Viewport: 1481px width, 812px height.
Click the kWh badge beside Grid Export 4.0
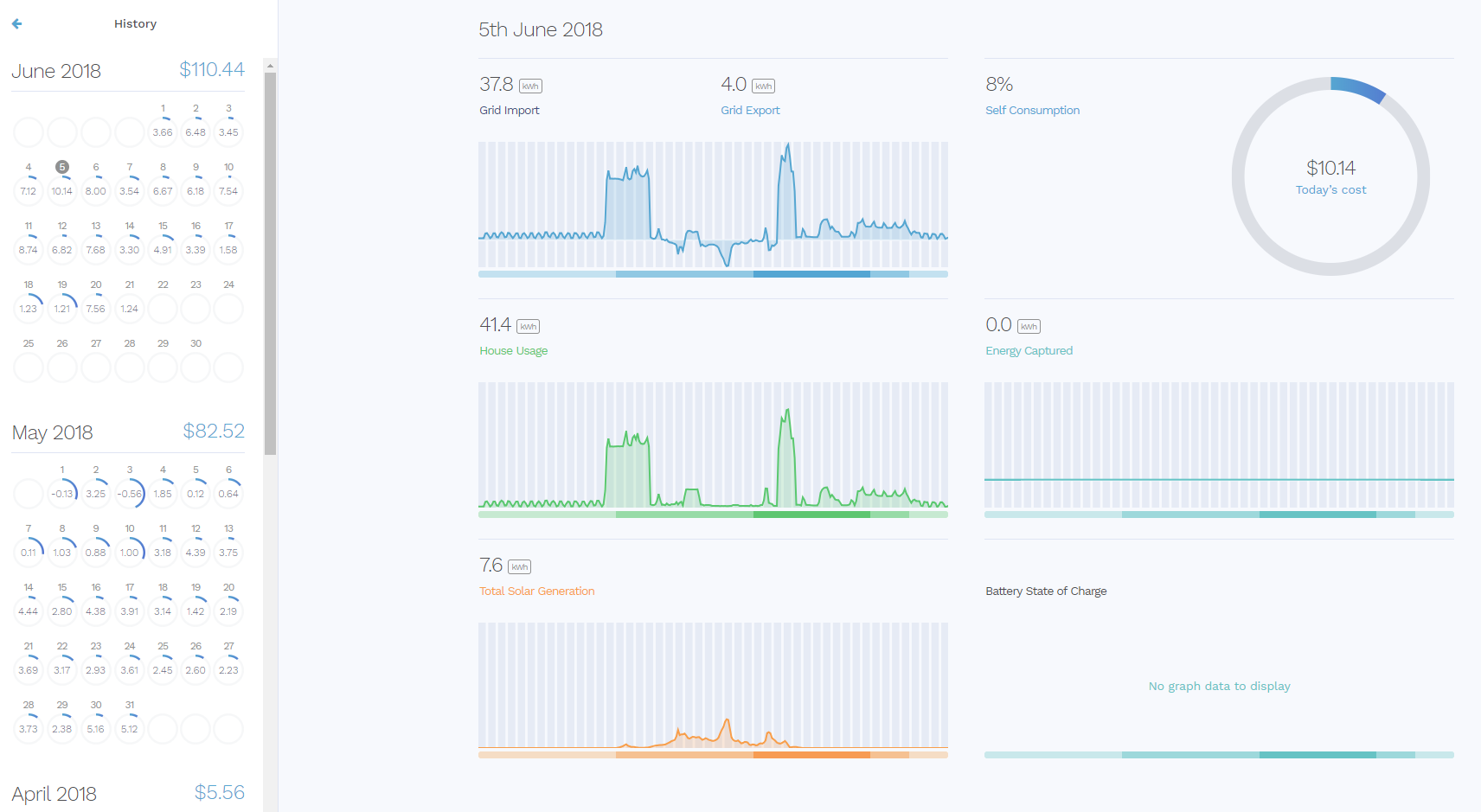pyautogui.click(x=763, y=86)
